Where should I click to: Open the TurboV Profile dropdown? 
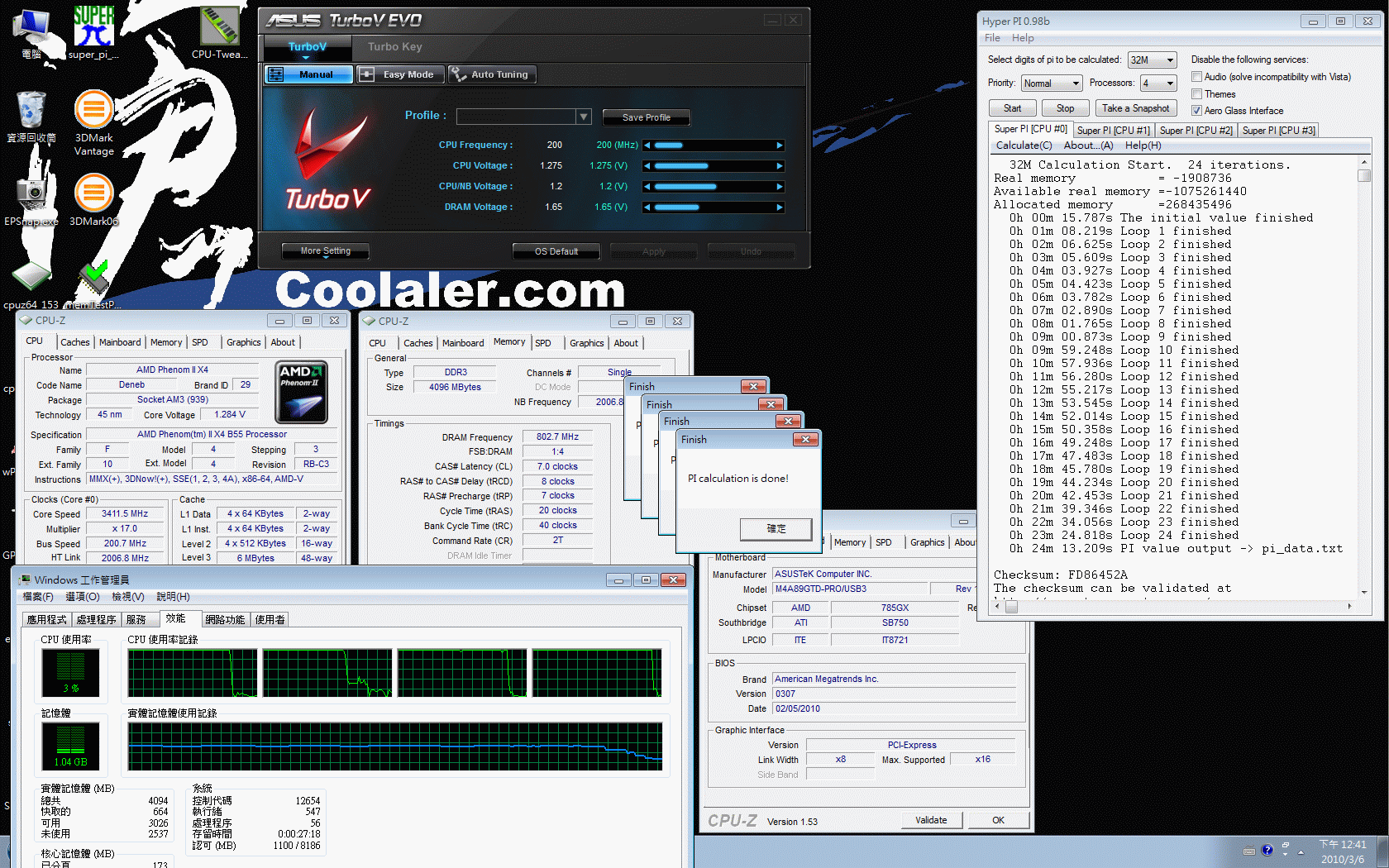click(x=584, y=117)
